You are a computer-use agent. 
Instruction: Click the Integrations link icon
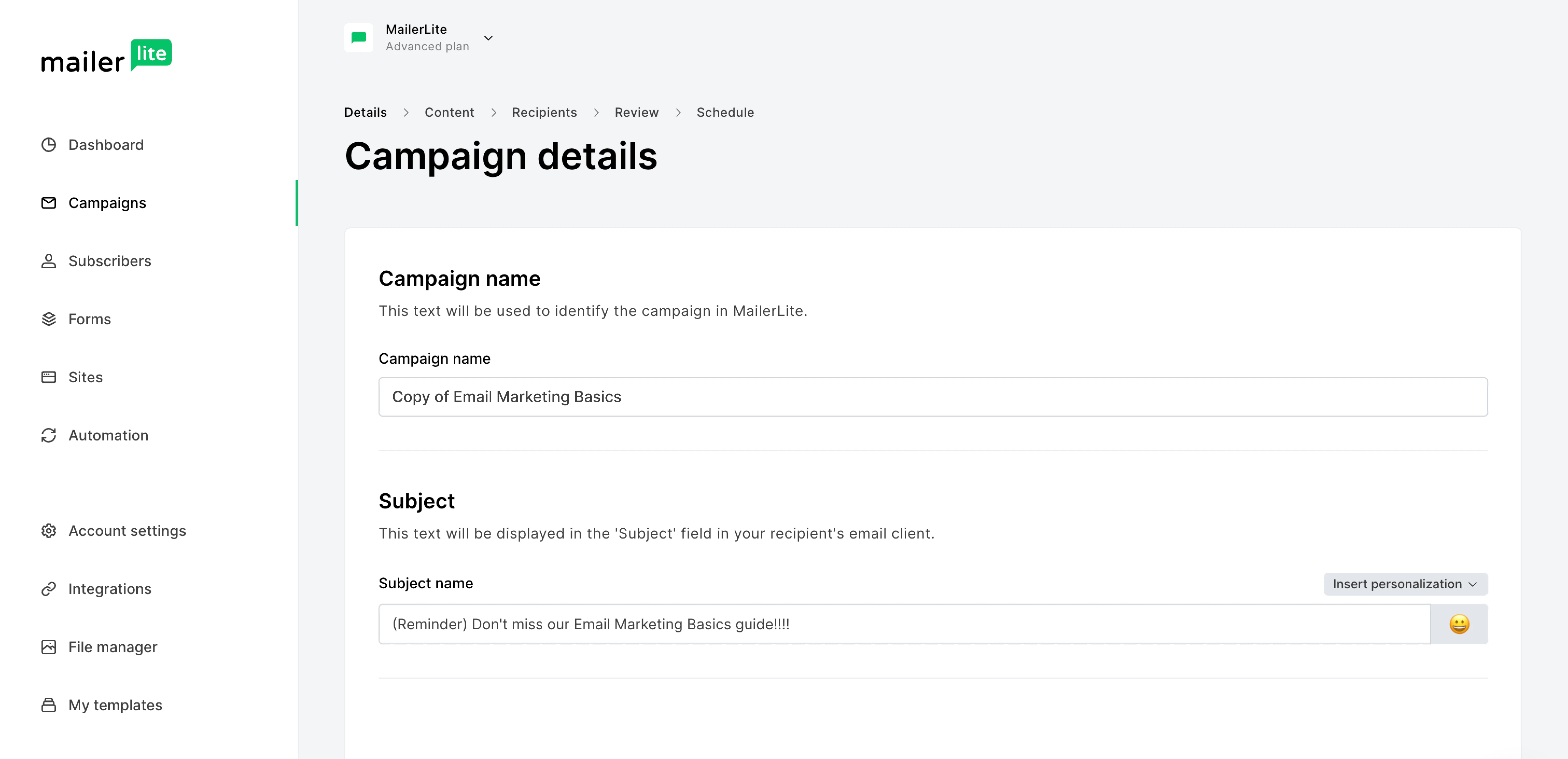click(x=49, y=589)
